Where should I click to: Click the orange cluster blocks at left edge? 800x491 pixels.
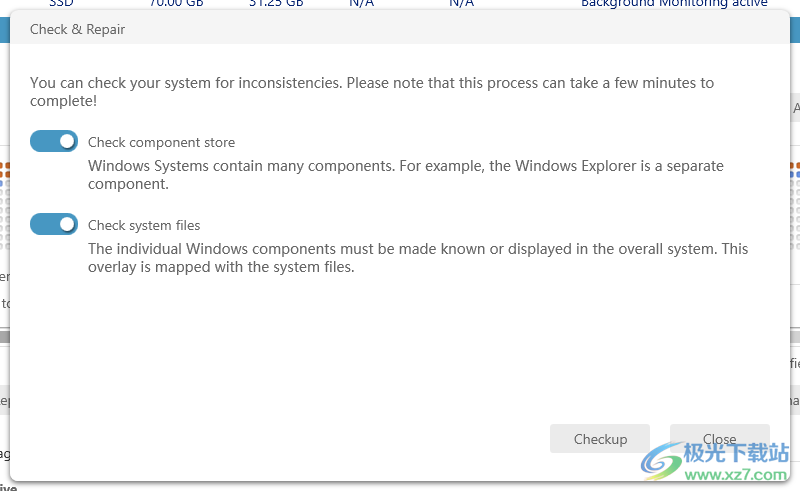pyautogui.click(x=5, y=170)
